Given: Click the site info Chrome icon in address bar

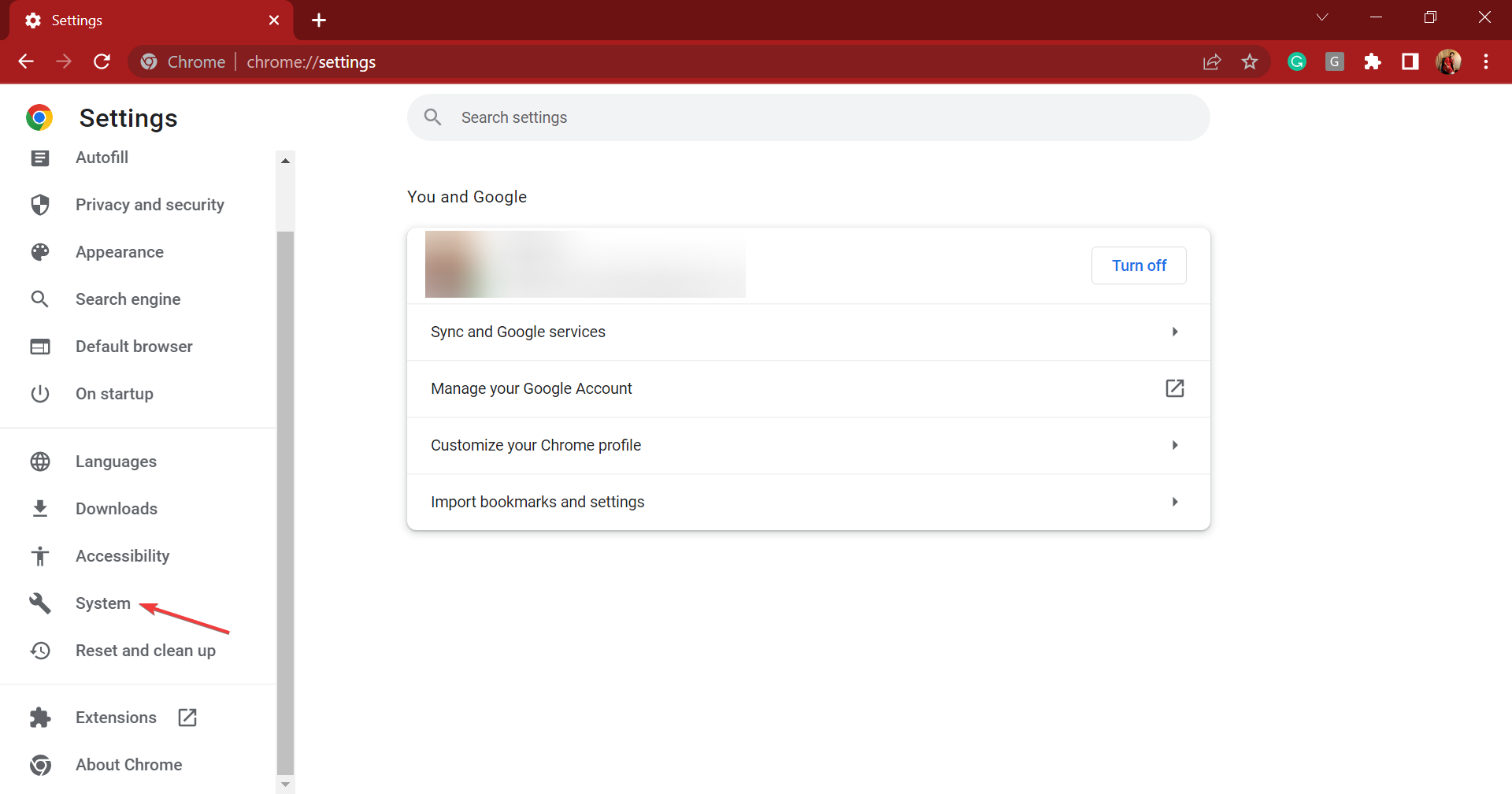Looking at the screenshot, I should point(149,61).
